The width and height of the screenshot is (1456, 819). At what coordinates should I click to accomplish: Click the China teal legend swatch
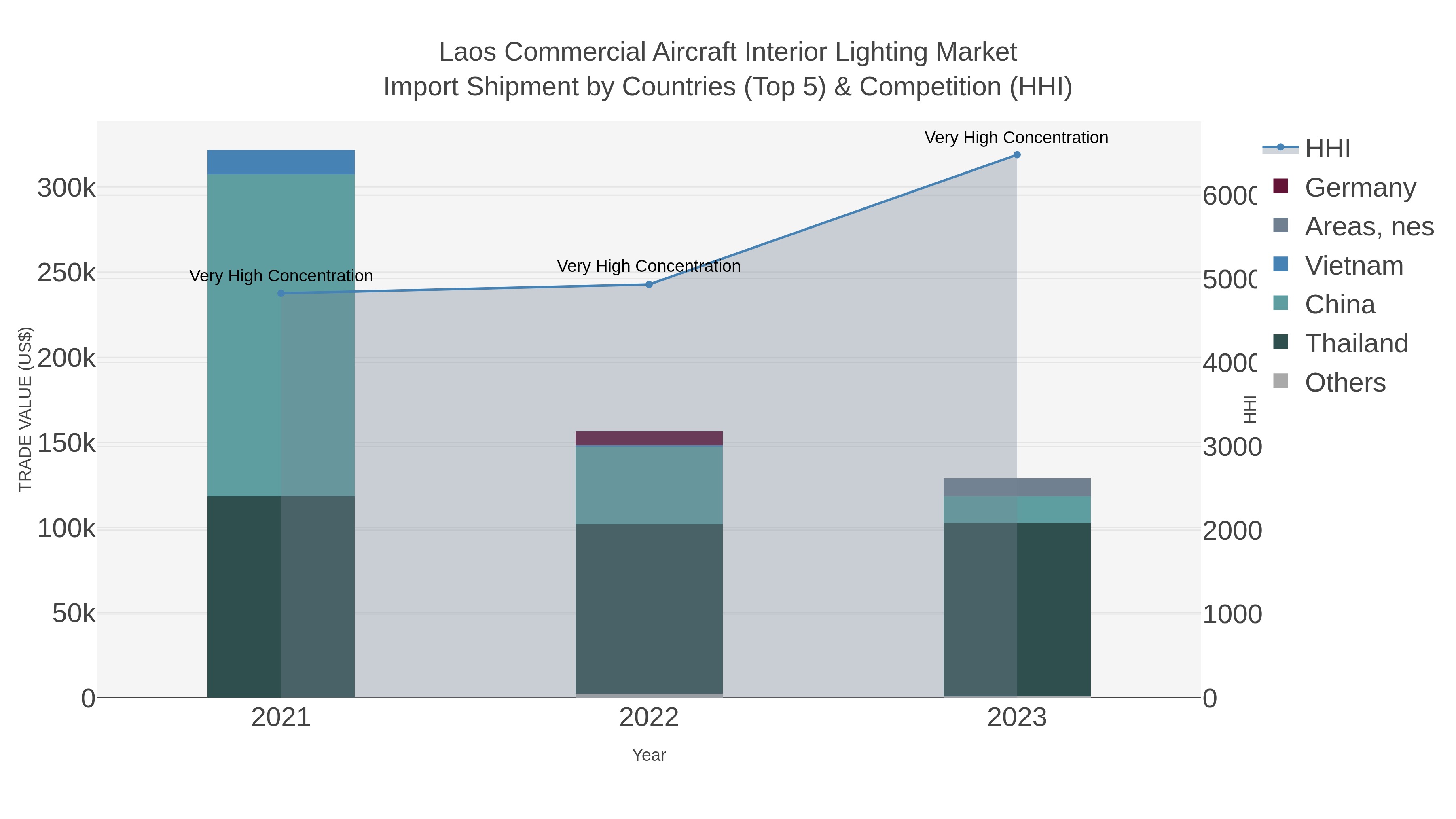pos(1280,303)
